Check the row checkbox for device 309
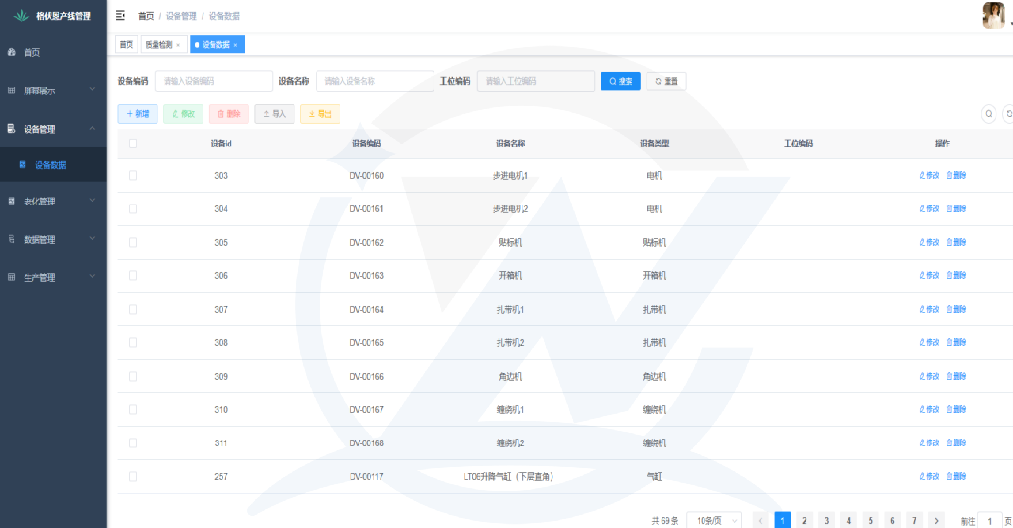 133,376
